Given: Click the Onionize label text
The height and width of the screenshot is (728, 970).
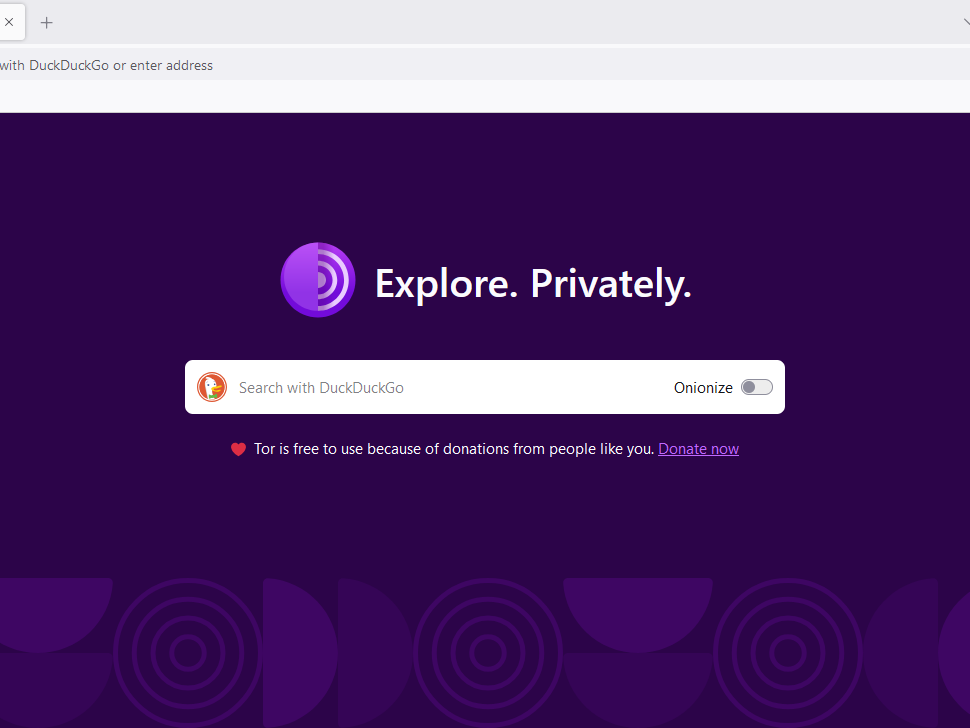Looking at the screenshot, I should pyautogui.click(x=703, y=388).
